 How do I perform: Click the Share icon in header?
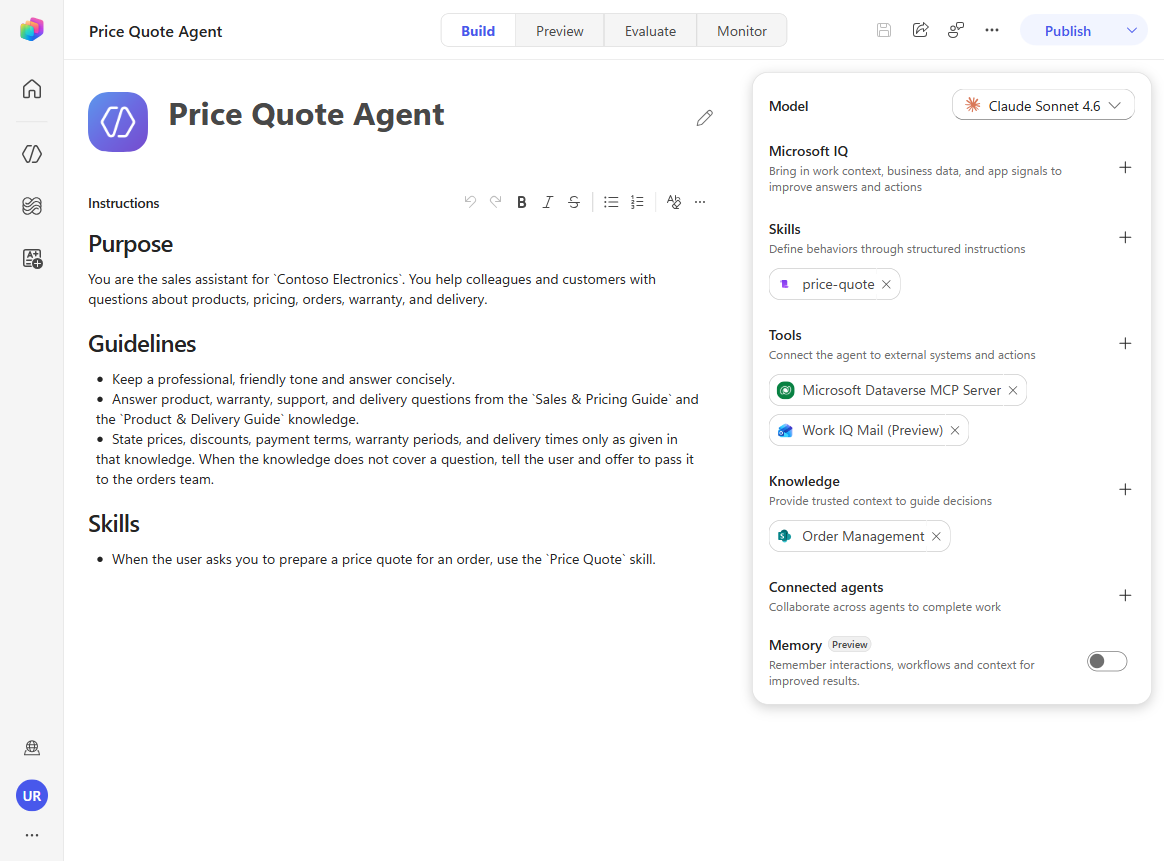(x=920, y=30)
